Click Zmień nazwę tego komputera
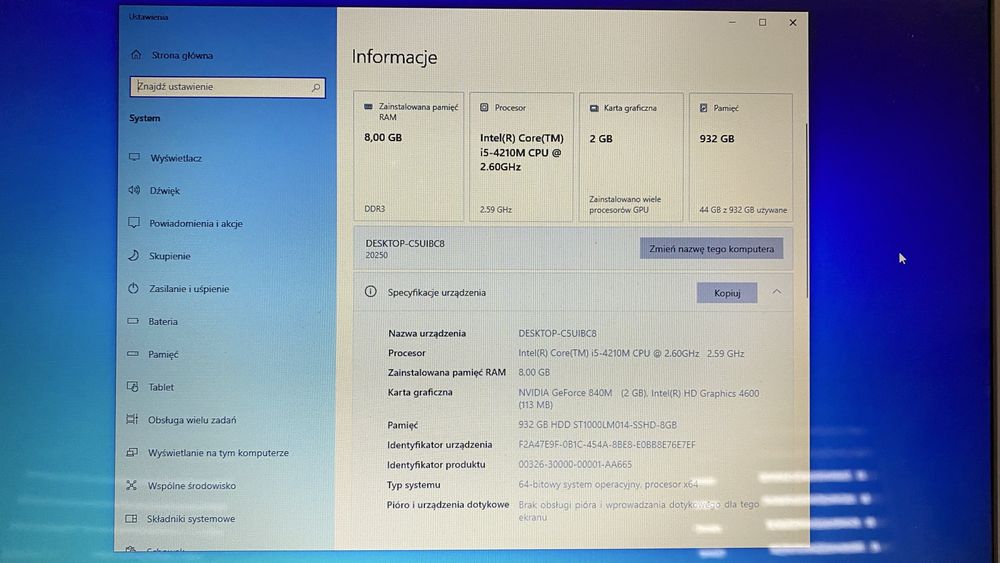This screenshot has height=563, width=1000. (x=712, y=249)
